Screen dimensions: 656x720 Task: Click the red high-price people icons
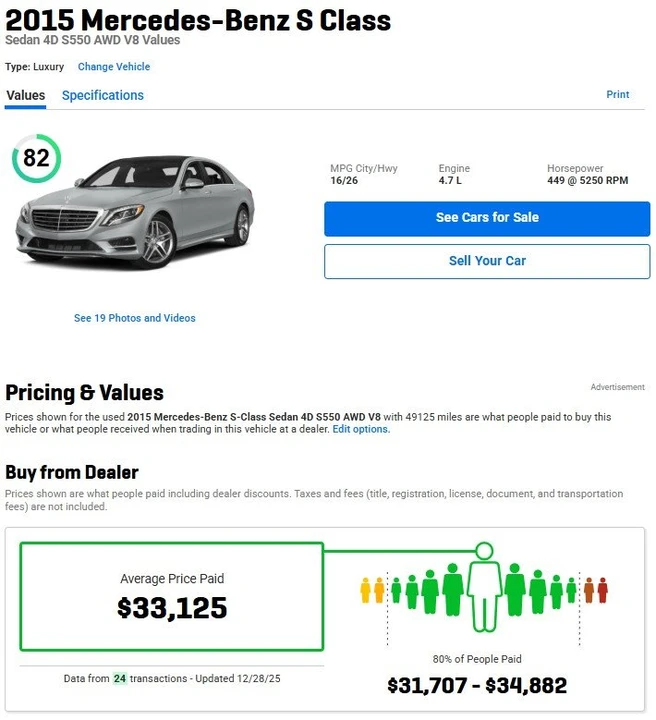coord(596,590)
